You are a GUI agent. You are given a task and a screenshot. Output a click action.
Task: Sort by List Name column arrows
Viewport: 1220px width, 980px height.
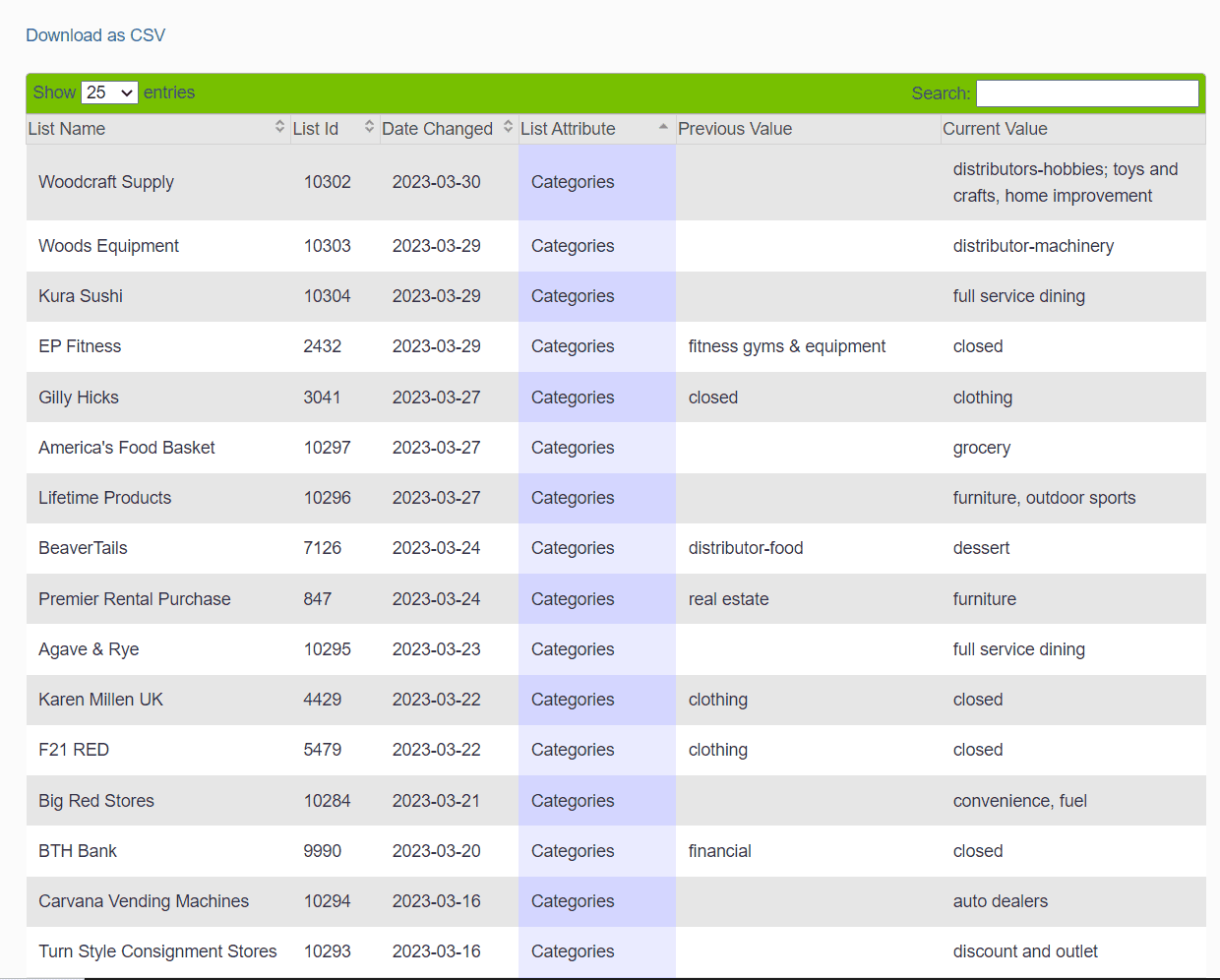pos(279,127)
